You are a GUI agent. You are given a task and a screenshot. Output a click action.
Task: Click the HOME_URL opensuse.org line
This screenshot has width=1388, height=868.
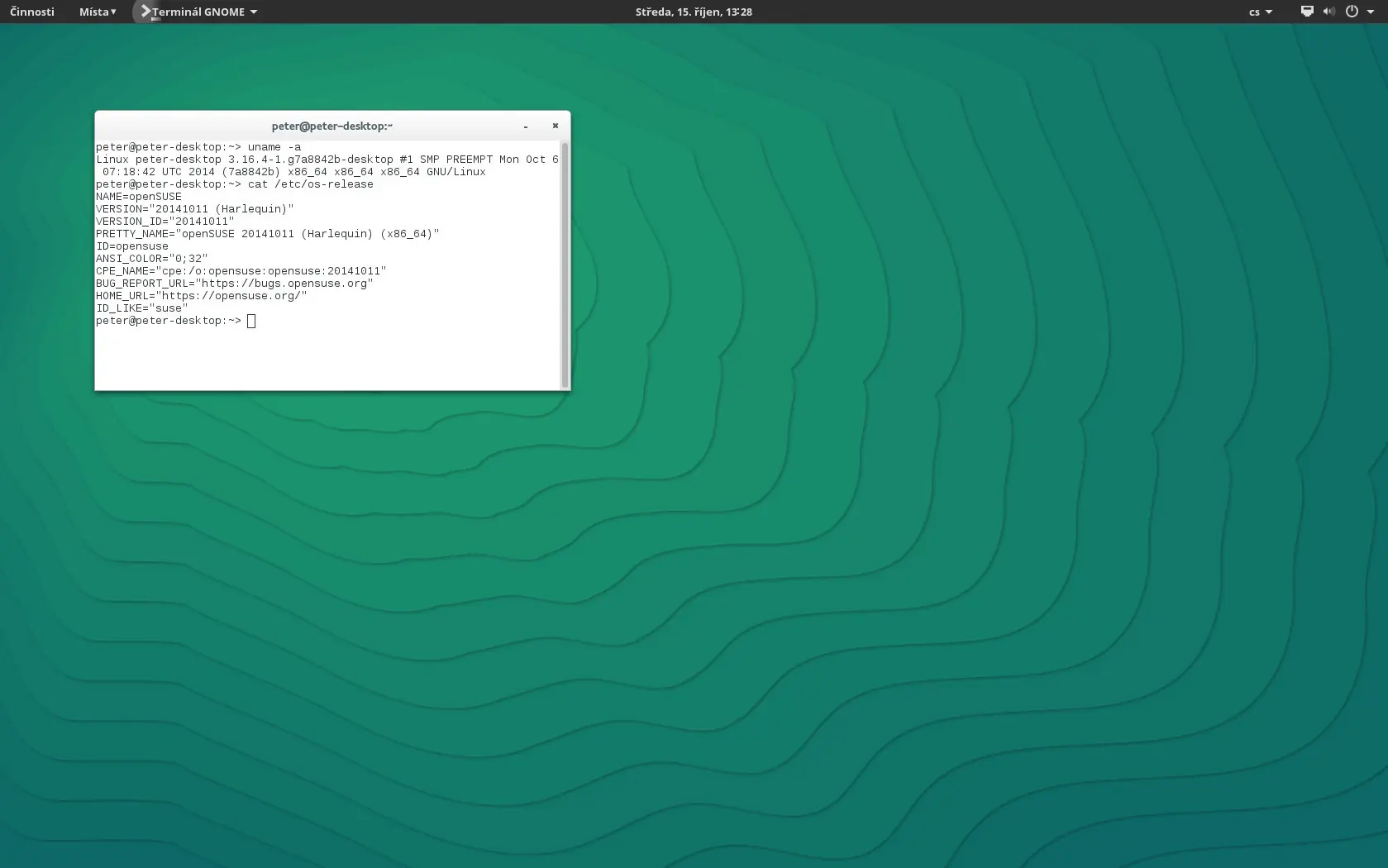202,296
